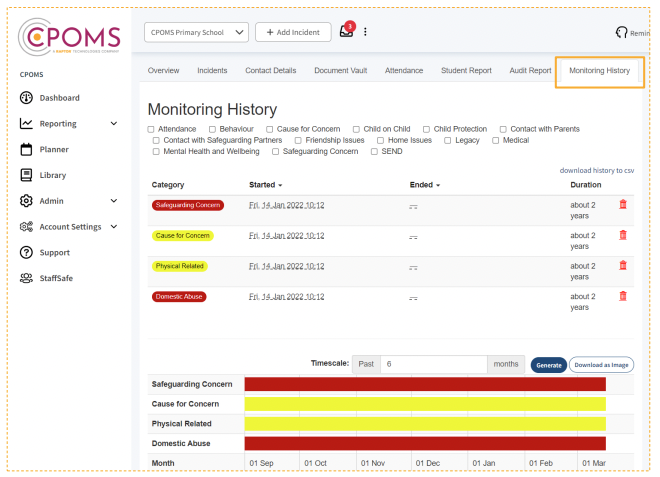Click download history to csv link

[596, 171]
